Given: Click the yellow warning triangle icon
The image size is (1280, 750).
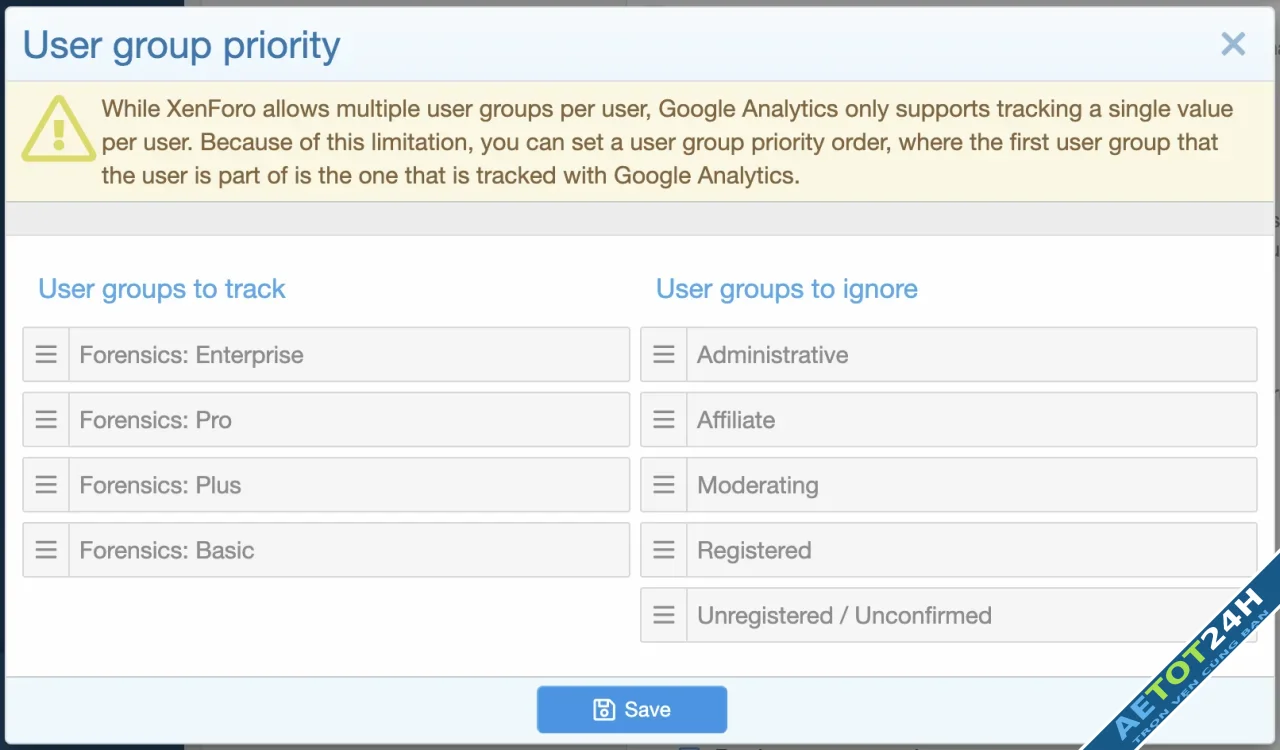Looking at the screenshot, I should pyautogui.click(x=58, y=130).
